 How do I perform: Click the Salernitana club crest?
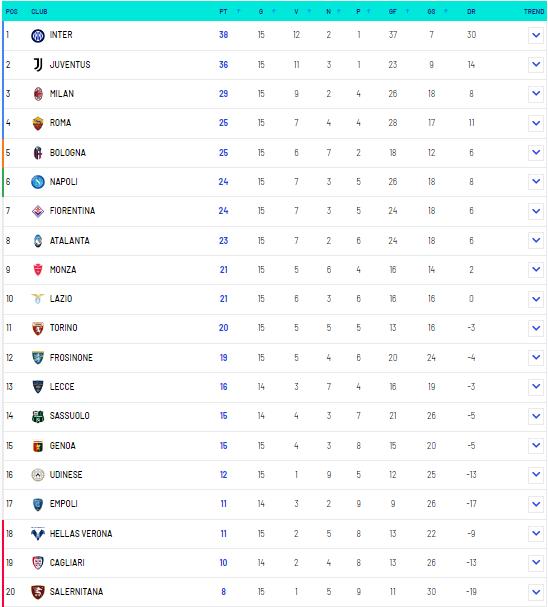(38, 592)
